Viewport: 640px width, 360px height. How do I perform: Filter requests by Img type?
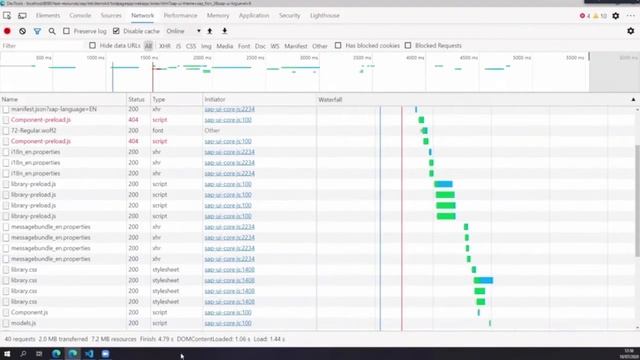tap(206, 46)
